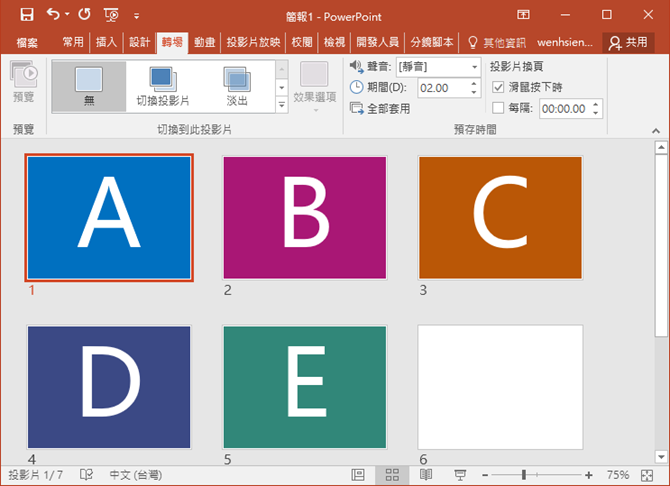Select slide 4 thumbnail labeled D
The image size is (670, 486).
[109, 387]
